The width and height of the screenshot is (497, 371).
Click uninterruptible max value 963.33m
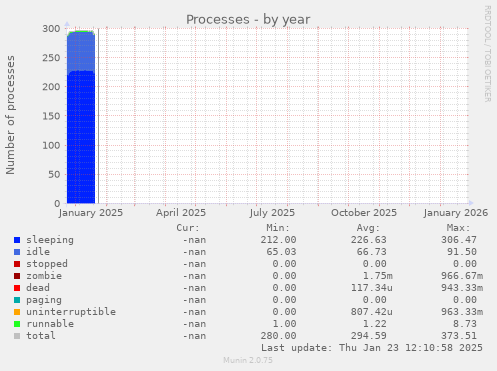(462, 312)
